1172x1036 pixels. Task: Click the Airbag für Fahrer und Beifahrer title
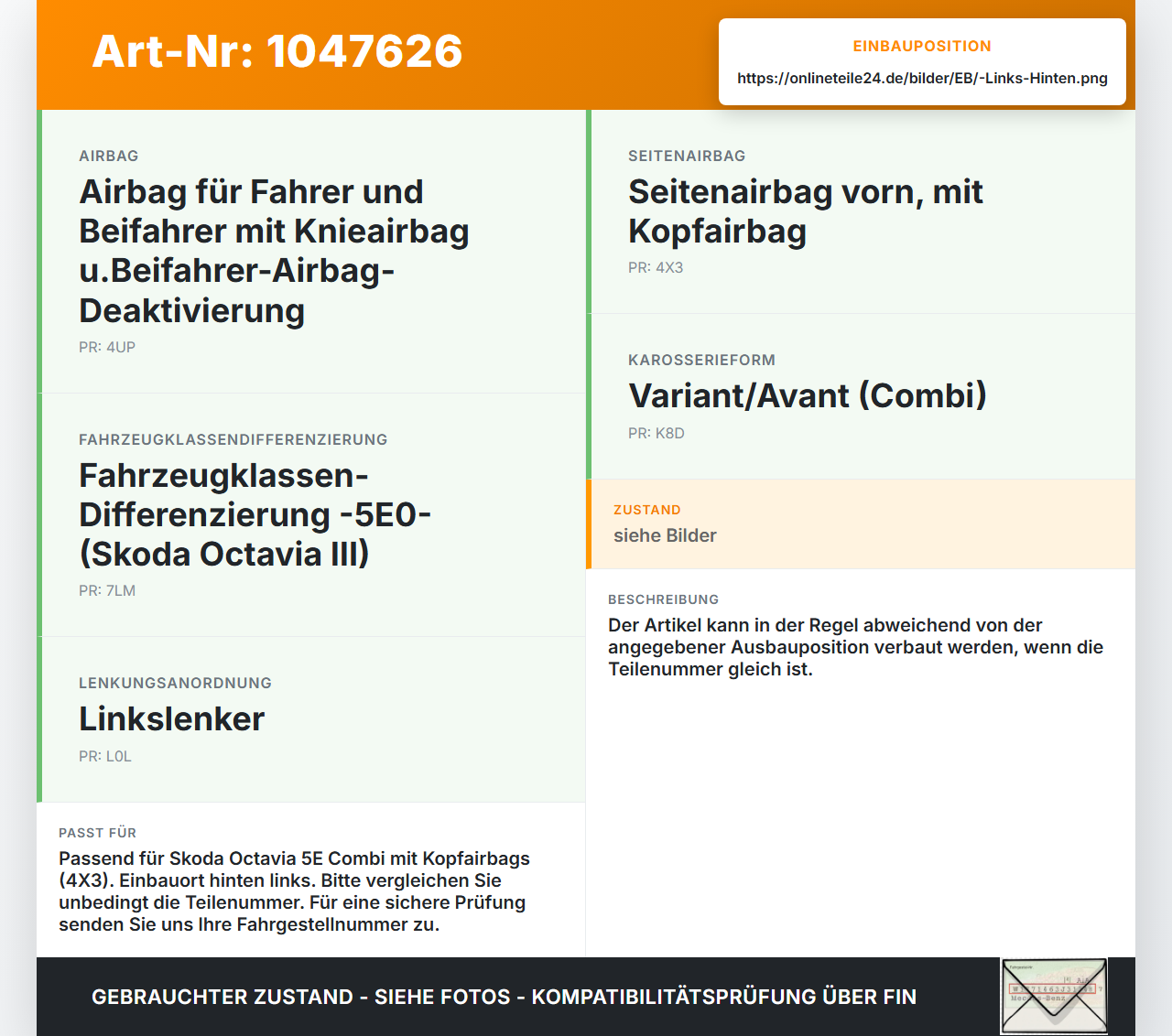tap(275, 251)
